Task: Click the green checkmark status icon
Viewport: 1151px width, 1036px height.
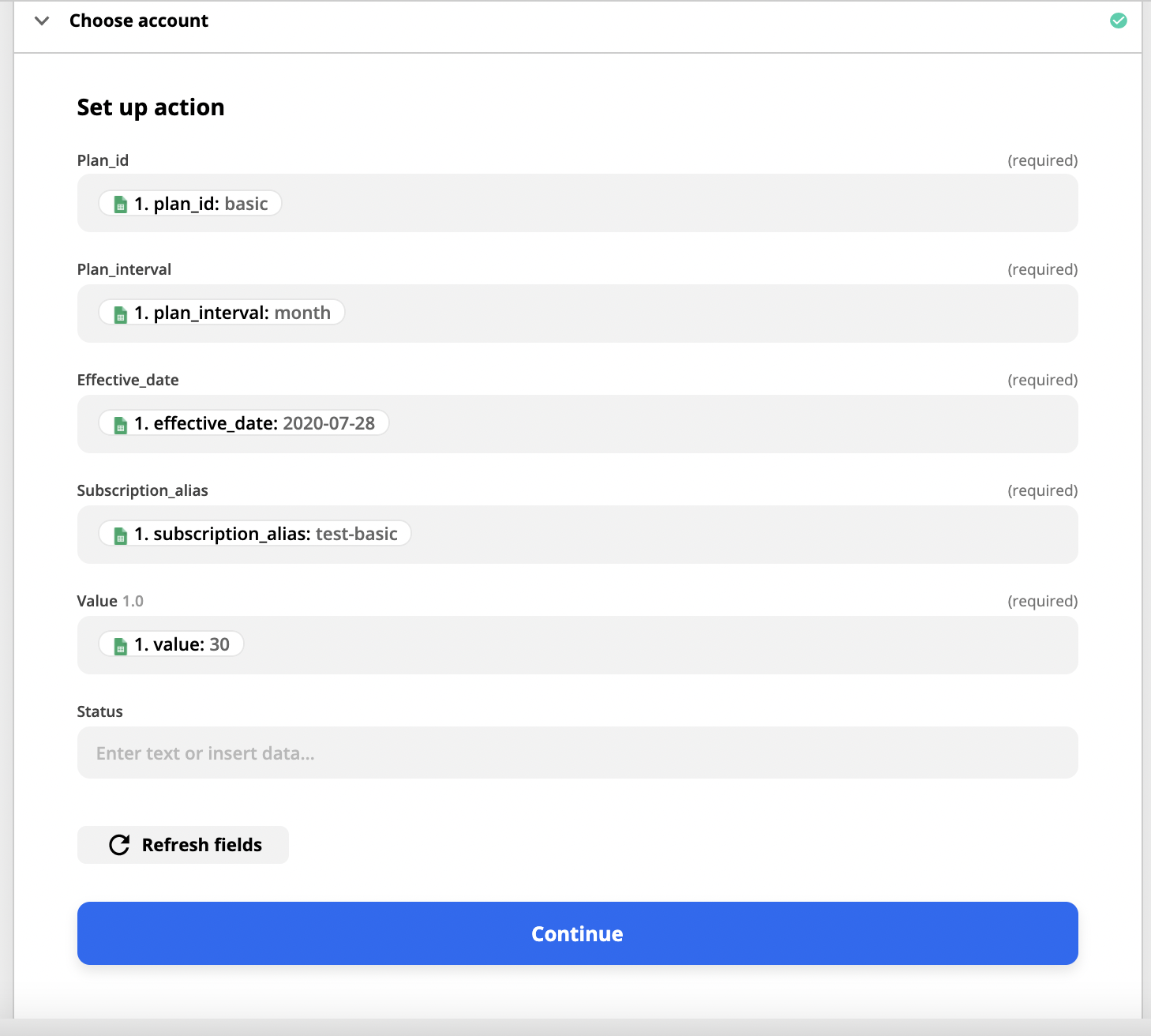Action: 1119,21
